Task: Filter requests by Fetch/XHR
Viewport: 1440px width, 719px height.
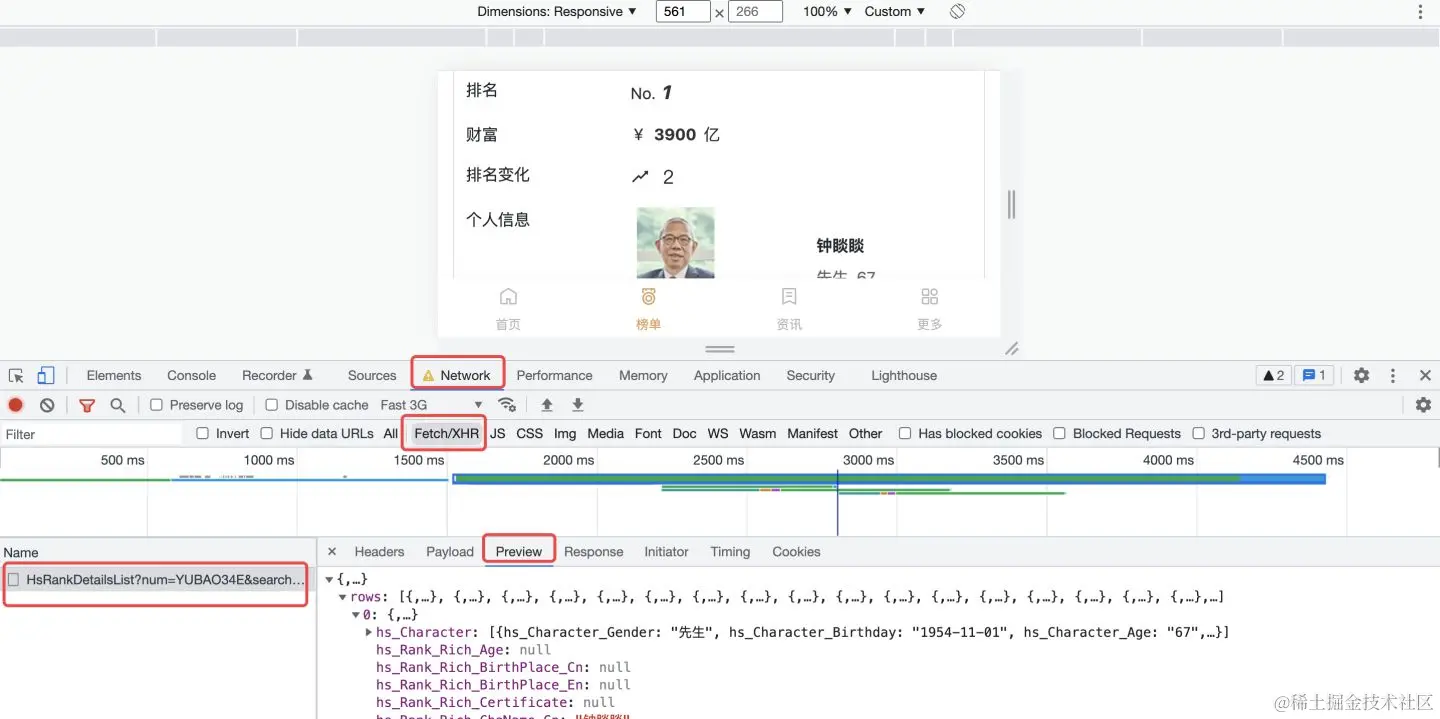Action: [446, 433]
